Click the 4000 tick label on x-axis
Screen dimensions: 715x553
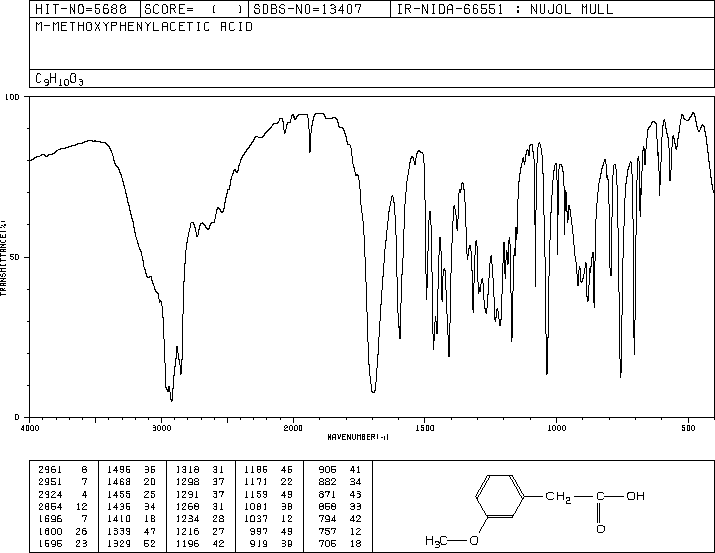tap(30, 428)
